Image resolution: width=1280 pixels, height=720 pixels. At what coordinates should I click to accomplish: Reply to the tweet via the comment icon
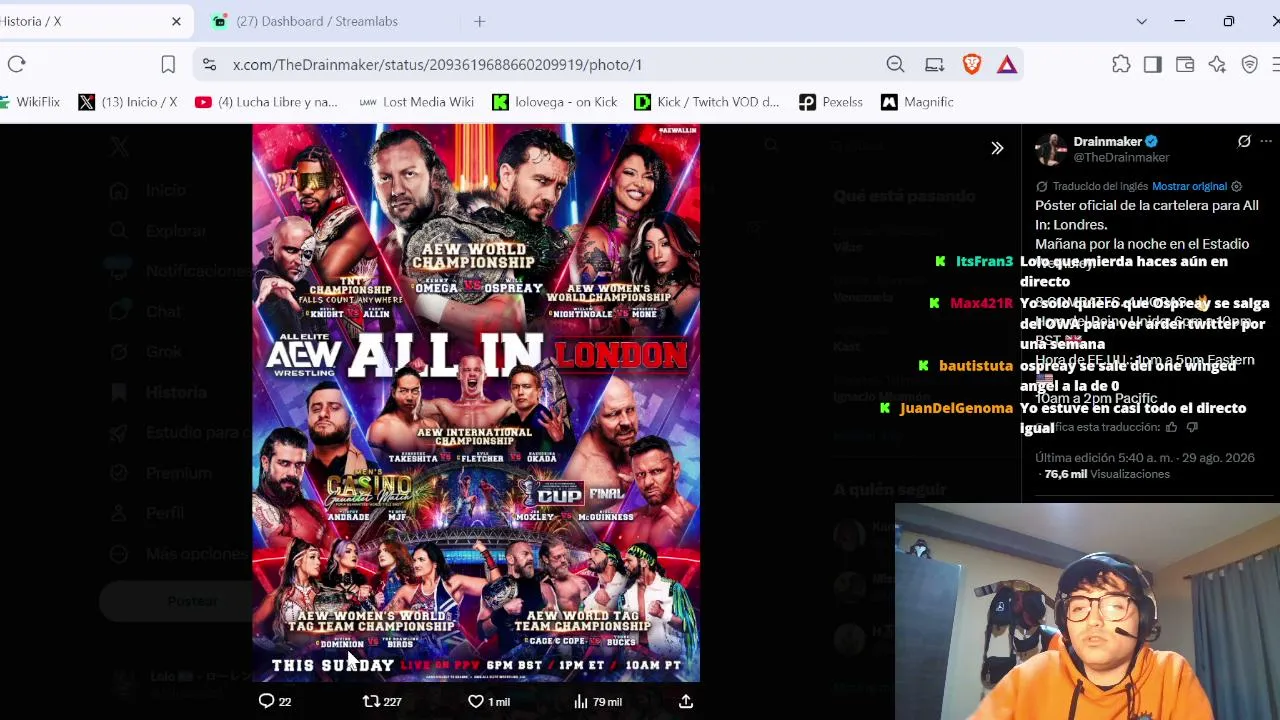point(266,701)
